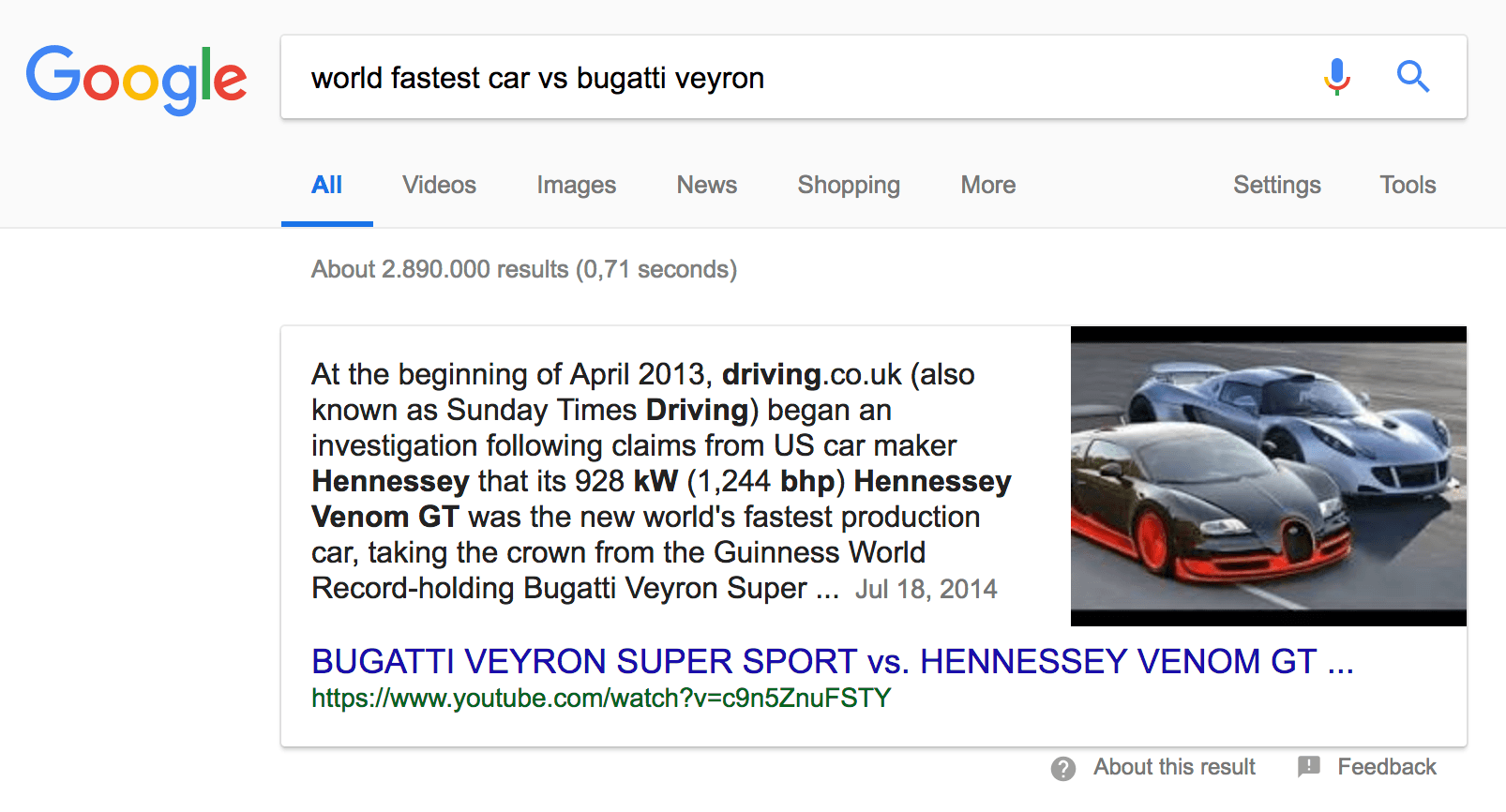Click the Google logo
1506x812 pixels.
[x=136, y=79]
